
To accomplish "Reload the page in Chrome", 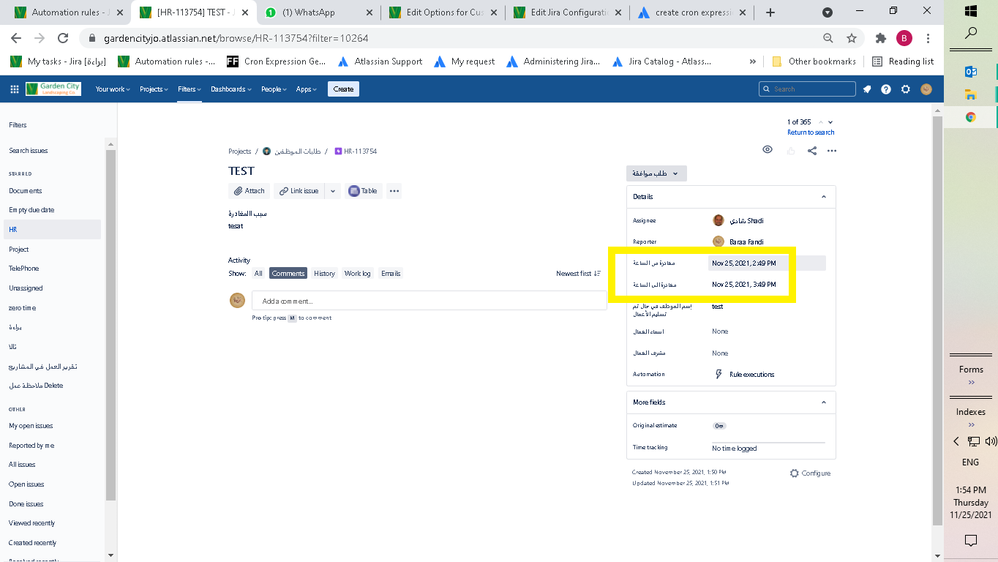I will coord(63,38).
